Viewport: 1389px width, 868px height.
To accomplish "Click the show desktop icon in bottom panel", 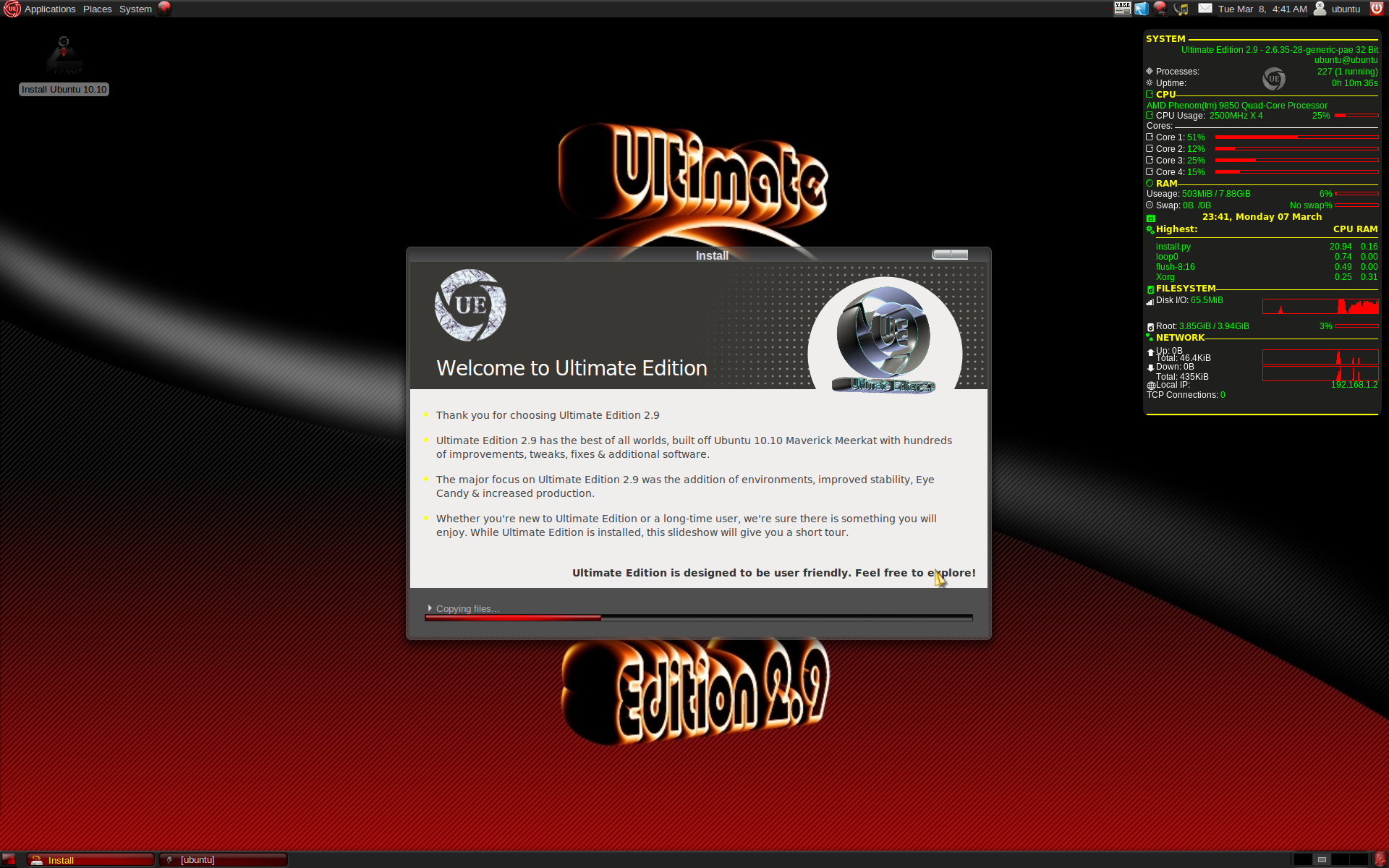I will pos(9,859).
